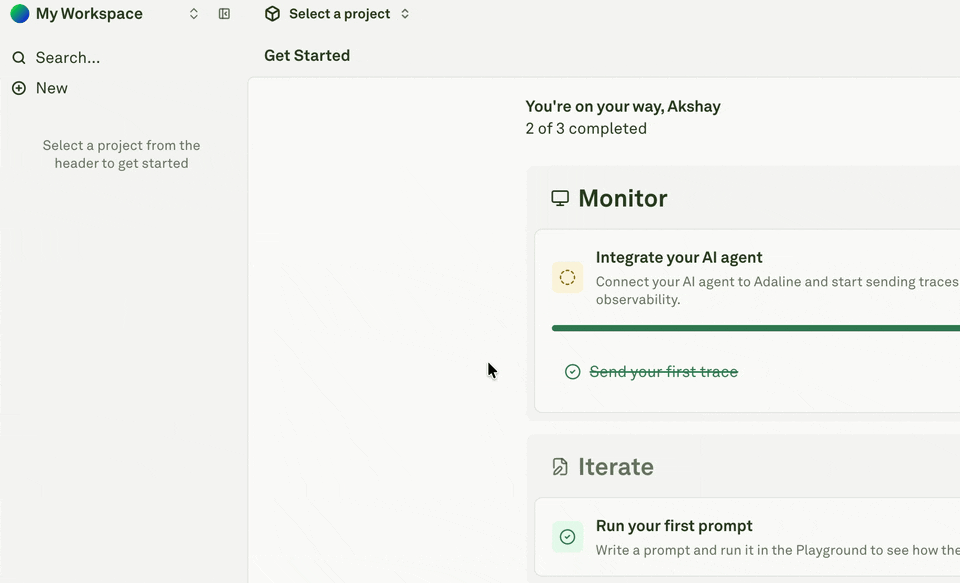Select the Iterate section heading

[x=616, y=467]
